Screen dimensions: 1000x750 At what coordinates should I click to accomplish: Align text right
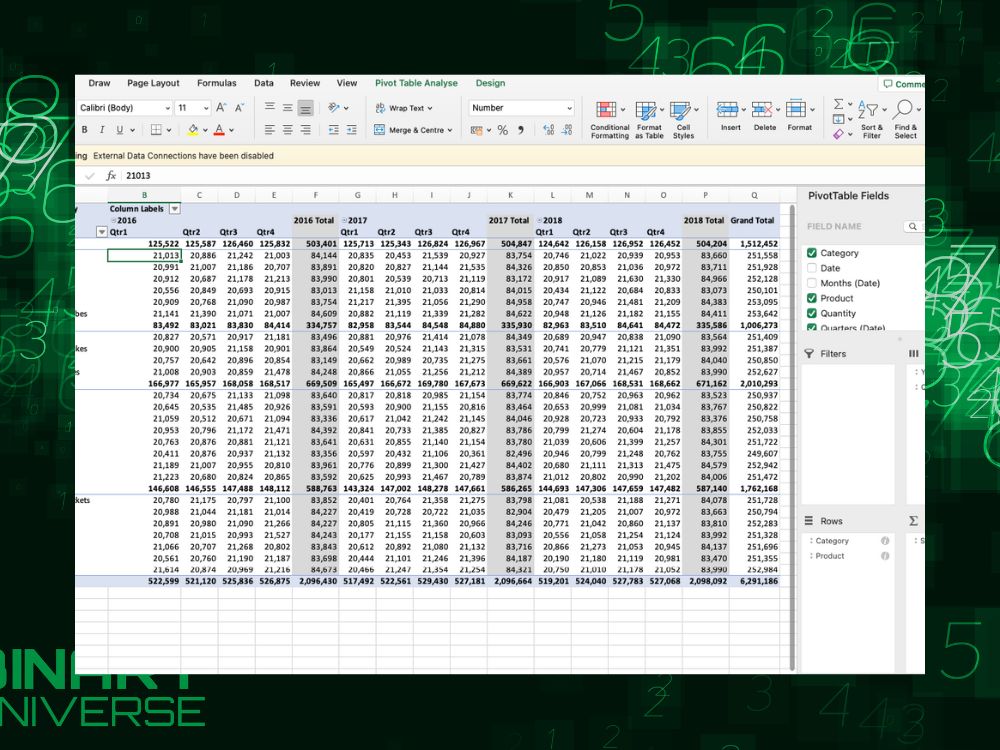point(305,129)
